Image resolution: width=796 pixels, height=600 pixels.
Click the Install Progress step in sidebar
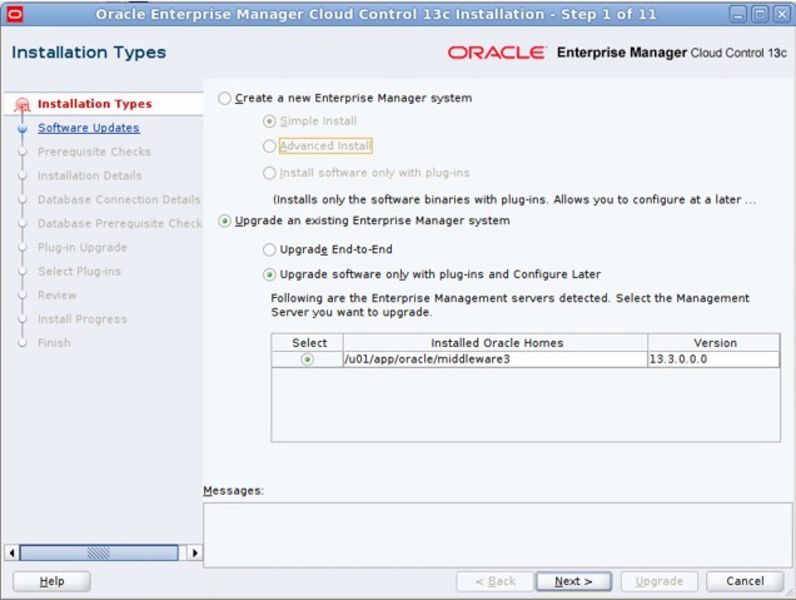(x=82, y=319)
